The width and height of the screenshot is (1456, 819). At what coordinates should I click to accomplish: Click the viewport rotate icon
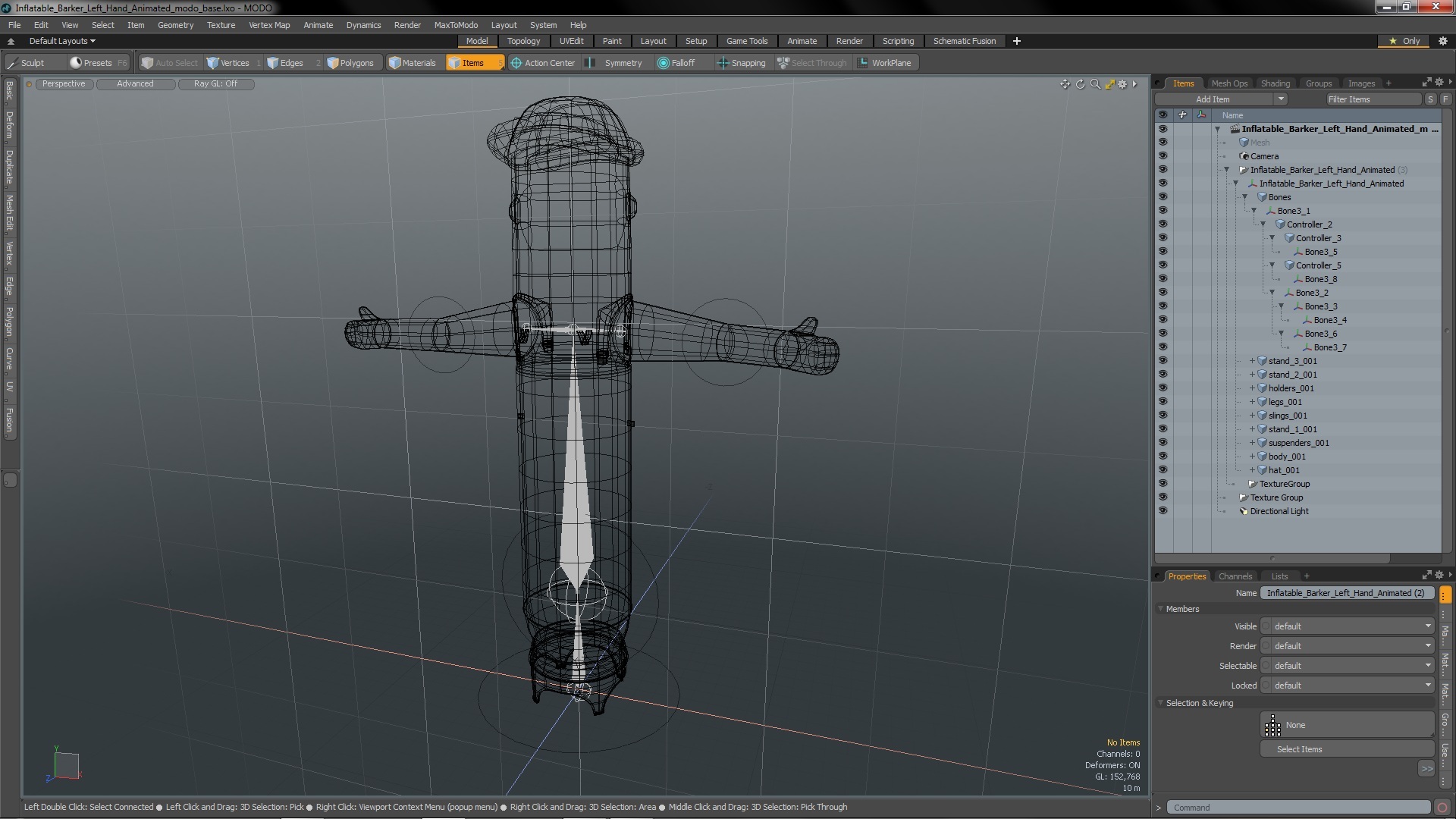[x=1080, y=84]
